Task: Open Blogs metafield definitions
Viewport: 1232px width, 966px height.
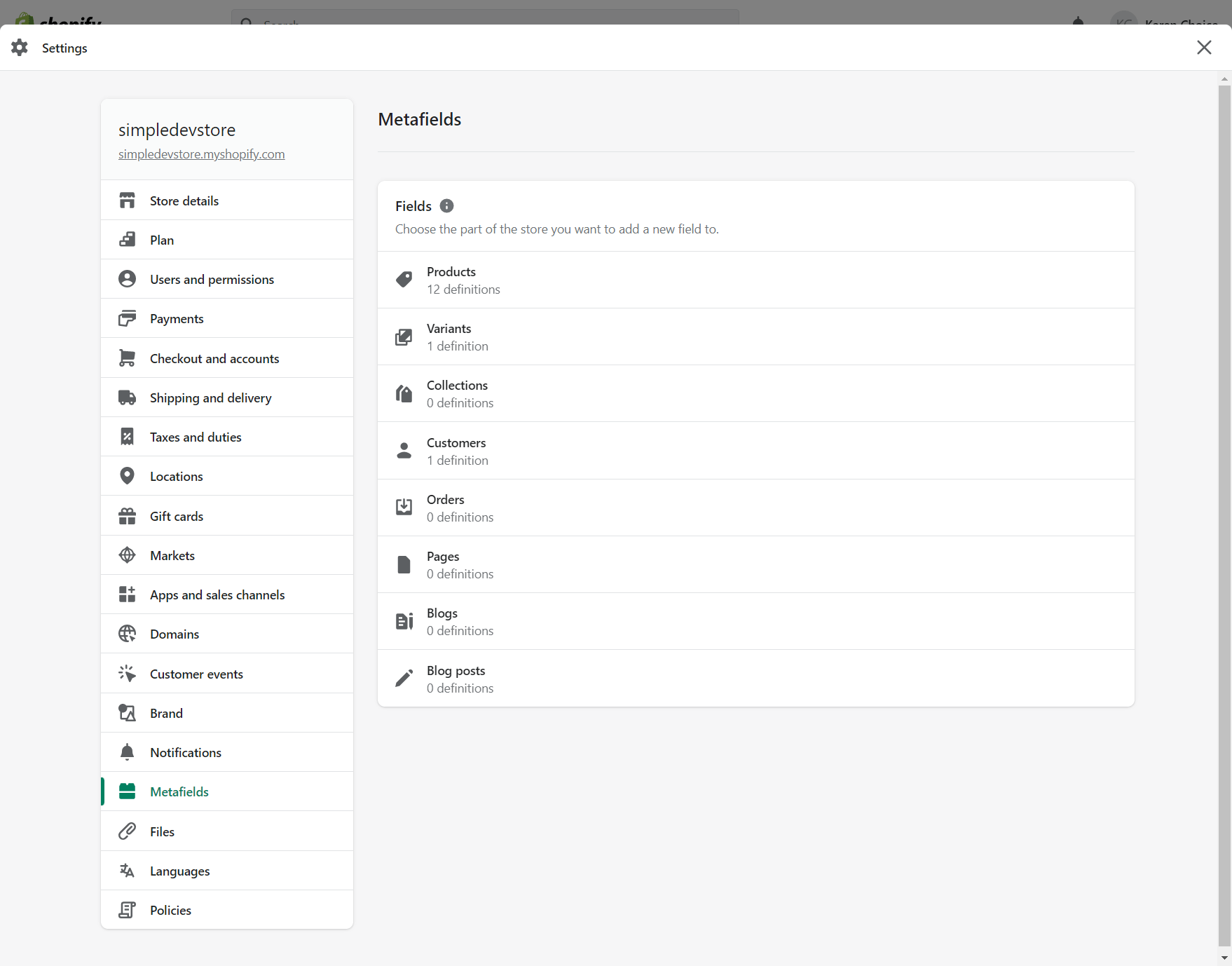Action: (756, 621)
